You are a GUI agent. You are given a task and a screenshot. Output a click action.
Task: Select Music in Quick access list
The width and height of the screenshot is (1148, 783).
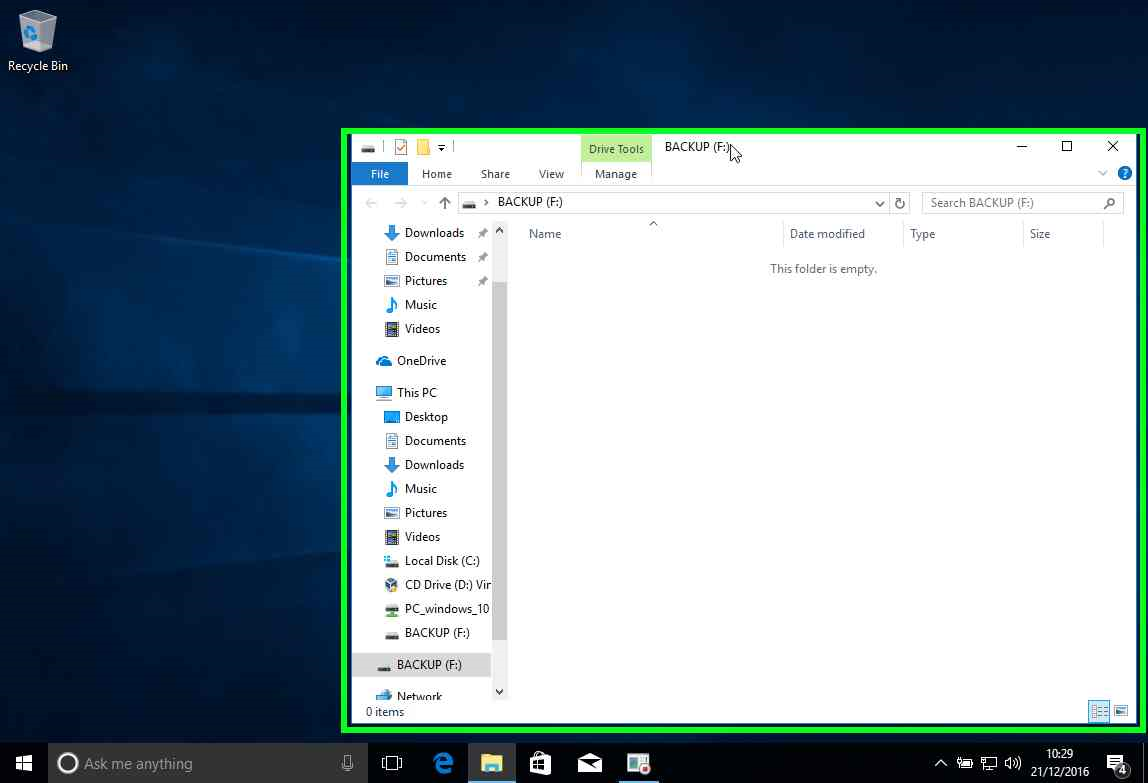[x=420, y=305]
